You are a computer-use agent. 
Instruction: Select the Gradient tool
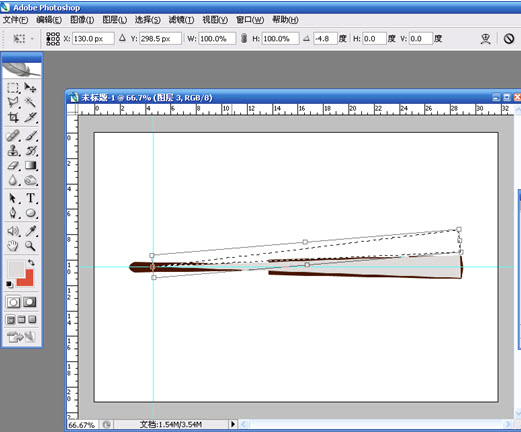(x=30, y=166)
